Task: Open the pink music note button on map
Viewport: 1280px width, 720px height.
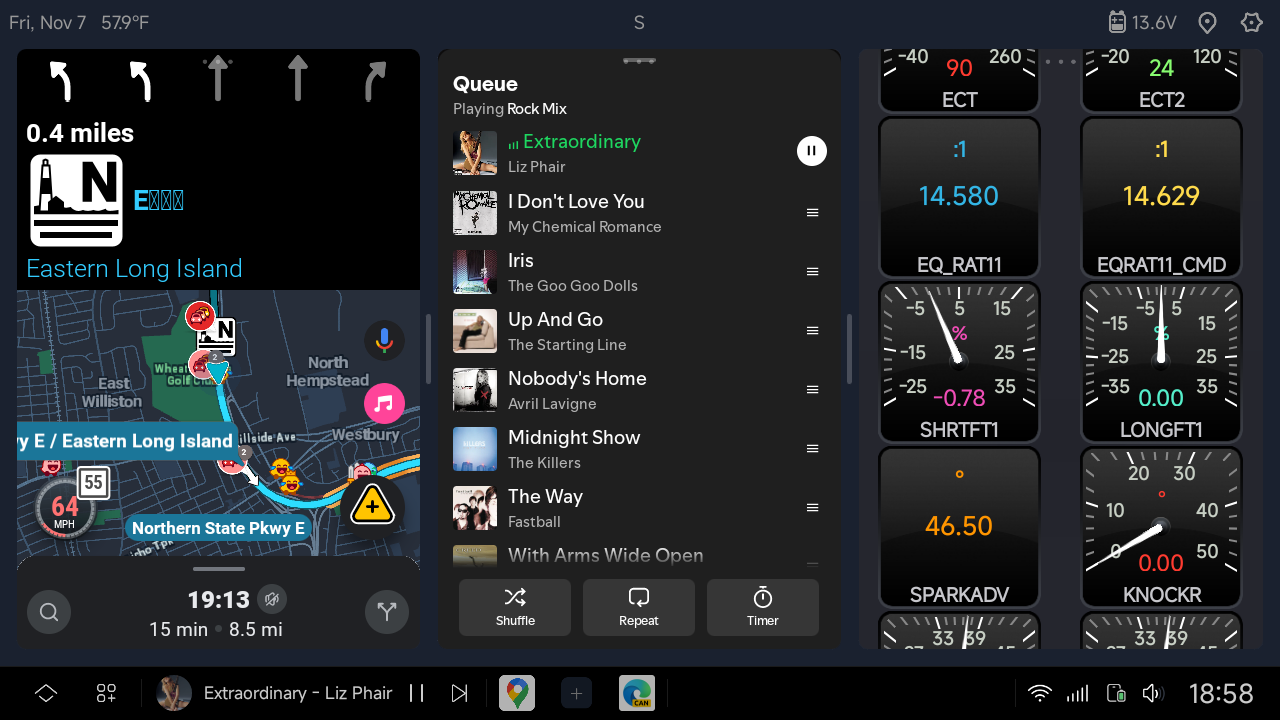Action: click(x=384, y=404)
